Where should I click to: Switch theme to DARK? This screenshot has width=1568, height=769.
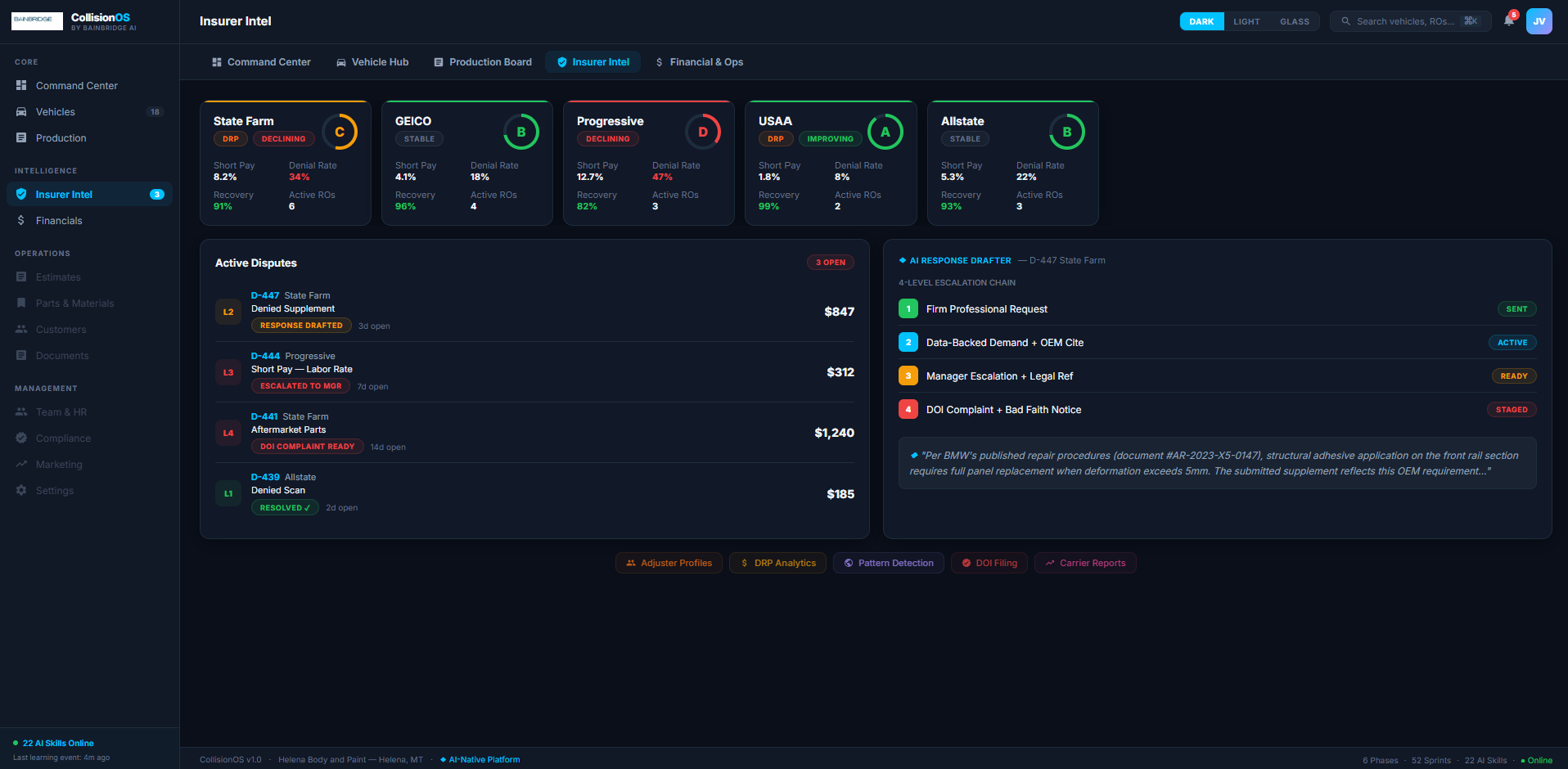(x=1201, y=21)
